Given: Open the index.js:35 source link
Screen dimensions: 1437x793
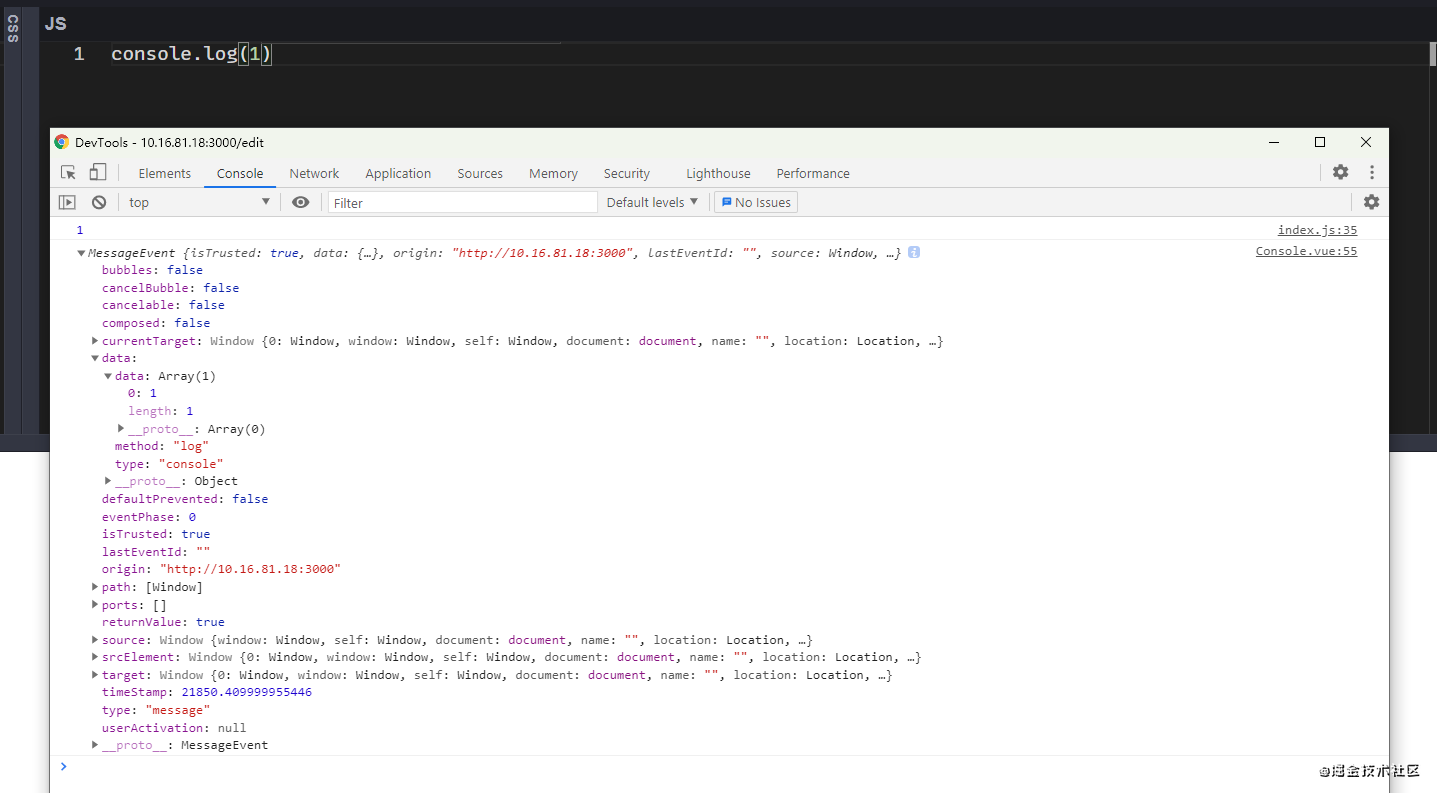Looking at the screenshot, I should [1317, 230].
